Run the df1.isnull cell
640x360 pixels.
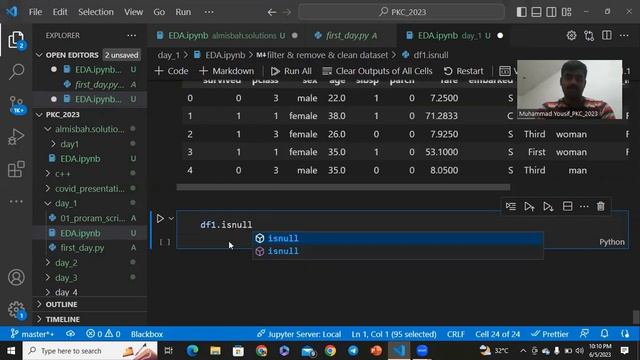point(160,219)
